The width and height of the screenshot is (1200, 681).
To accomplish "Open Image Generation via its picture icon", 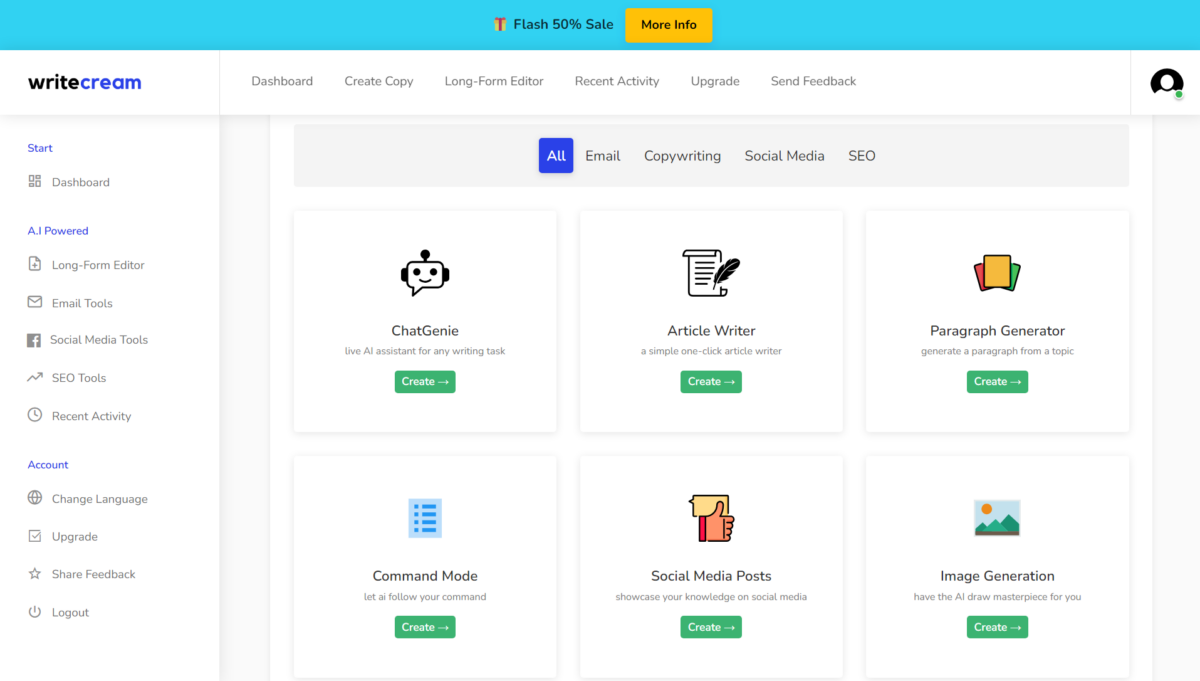I will click(x=996, y=516).
